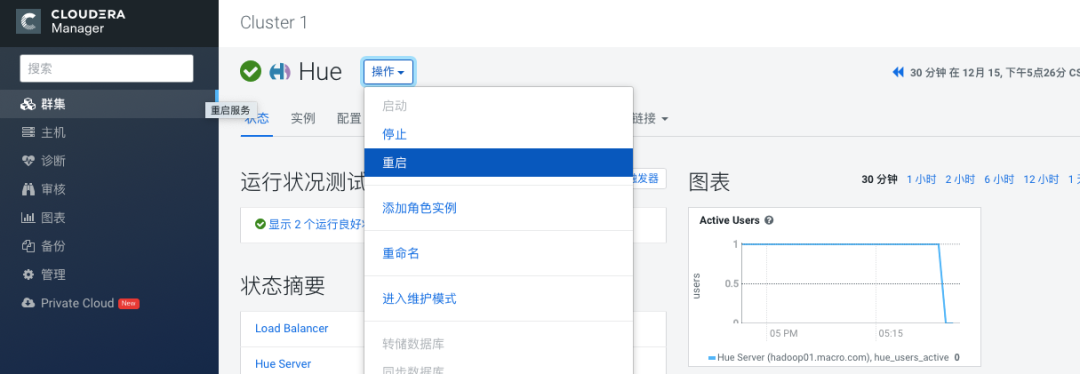Image resolution: width=1080 pixels, height=374 pixels.
Task: Click the 显示 2 个运行良好 link
Action: click(x=315, y=224)
